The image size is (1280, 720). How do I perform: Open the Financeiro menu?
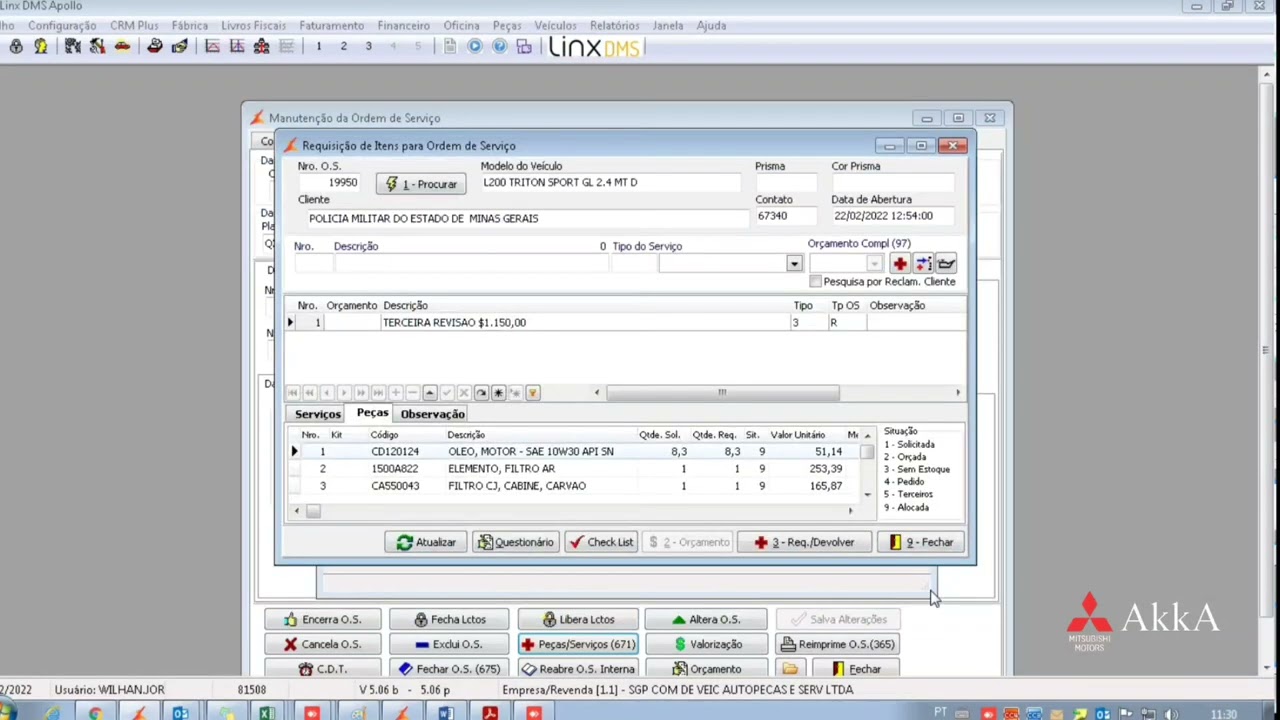click(x=403, y=25)
